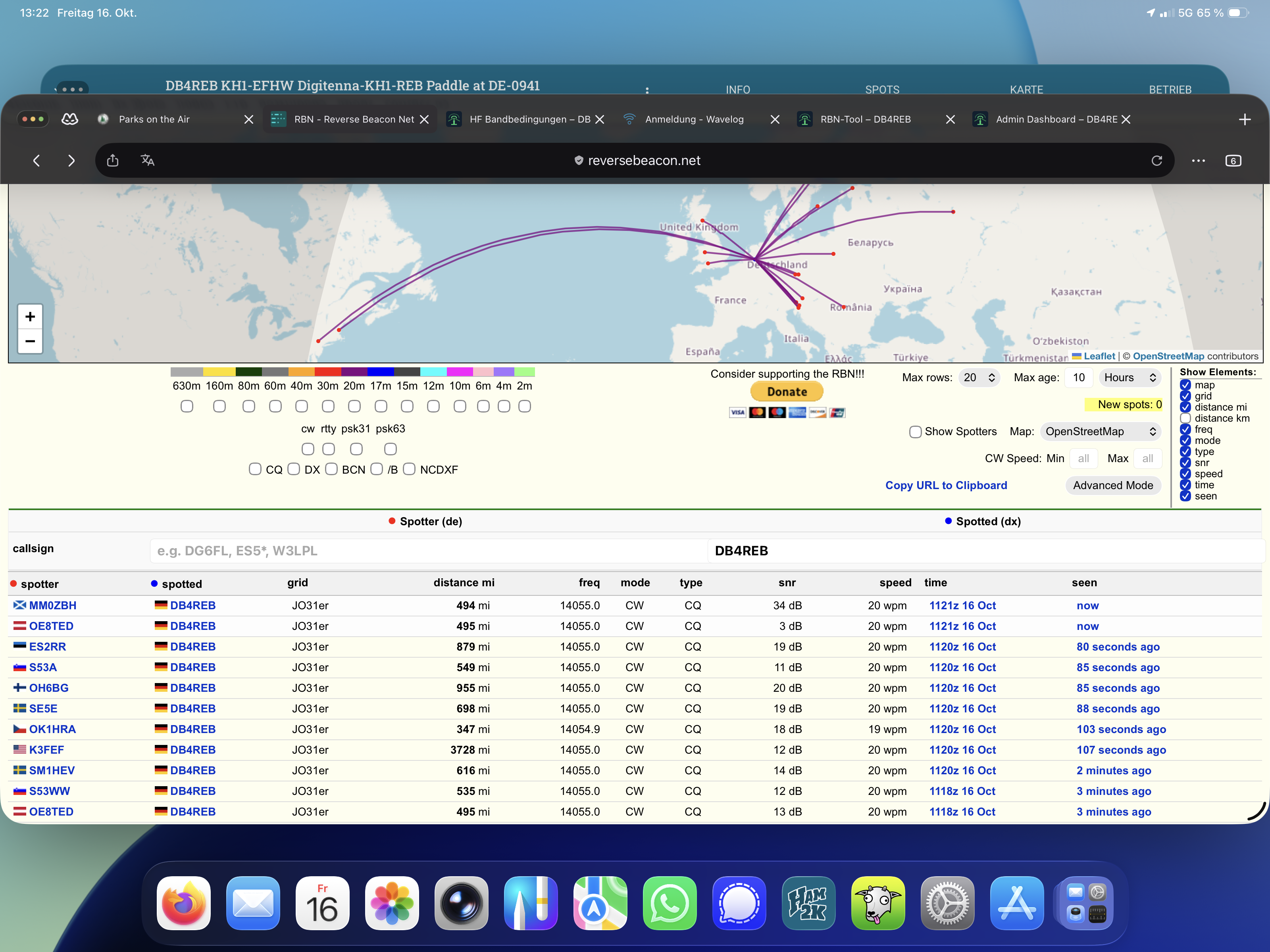The image size is (1270, 952).
Task: Click the CW Speed Min input field
Action: [1084, 459]
